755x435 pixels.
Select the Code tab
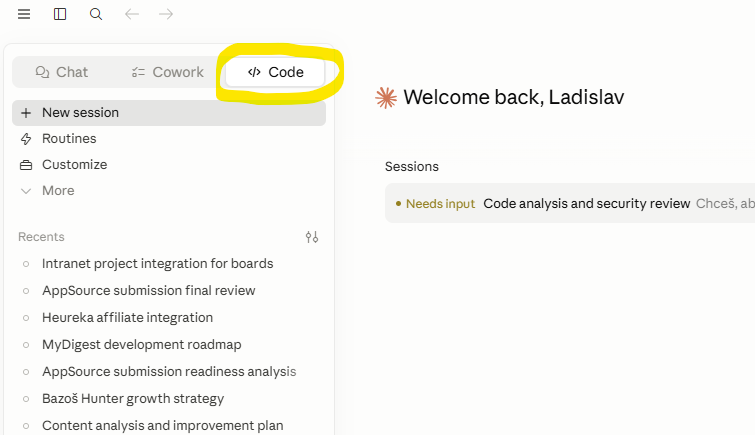(x=275, y=72)
